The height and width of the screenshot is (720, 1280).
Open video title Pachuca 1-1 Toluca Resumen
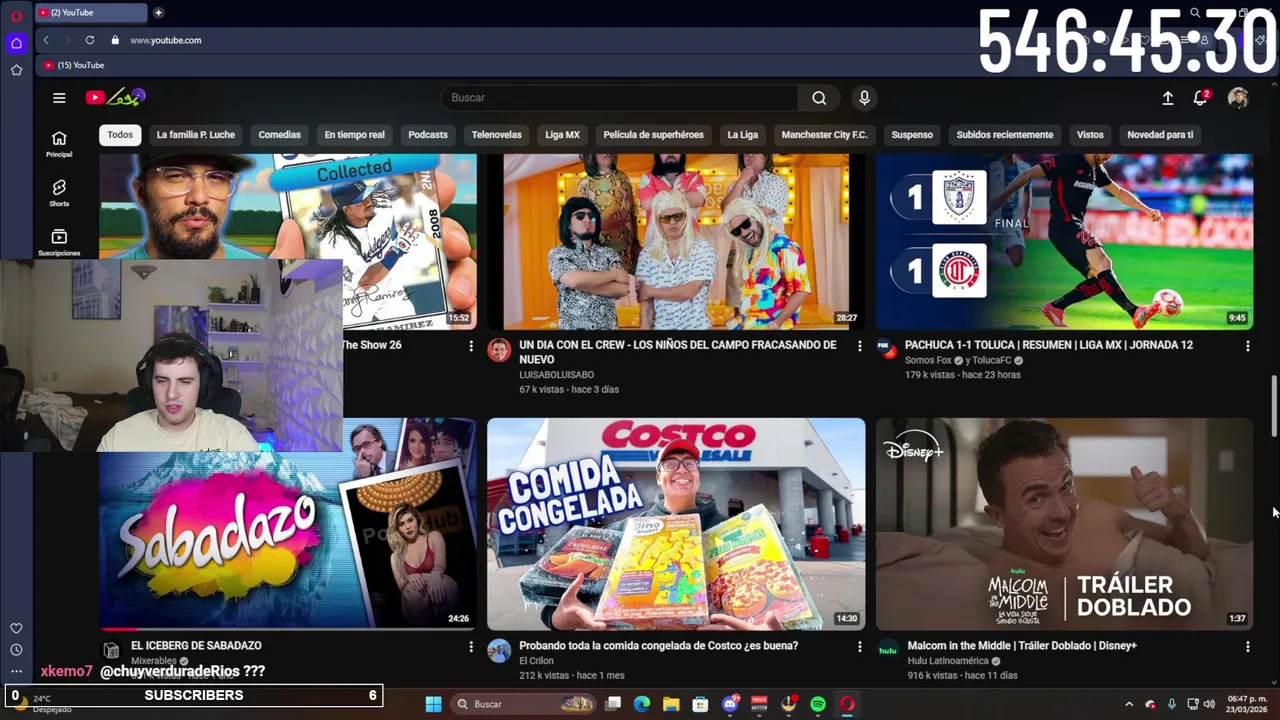coord(1049,345)
